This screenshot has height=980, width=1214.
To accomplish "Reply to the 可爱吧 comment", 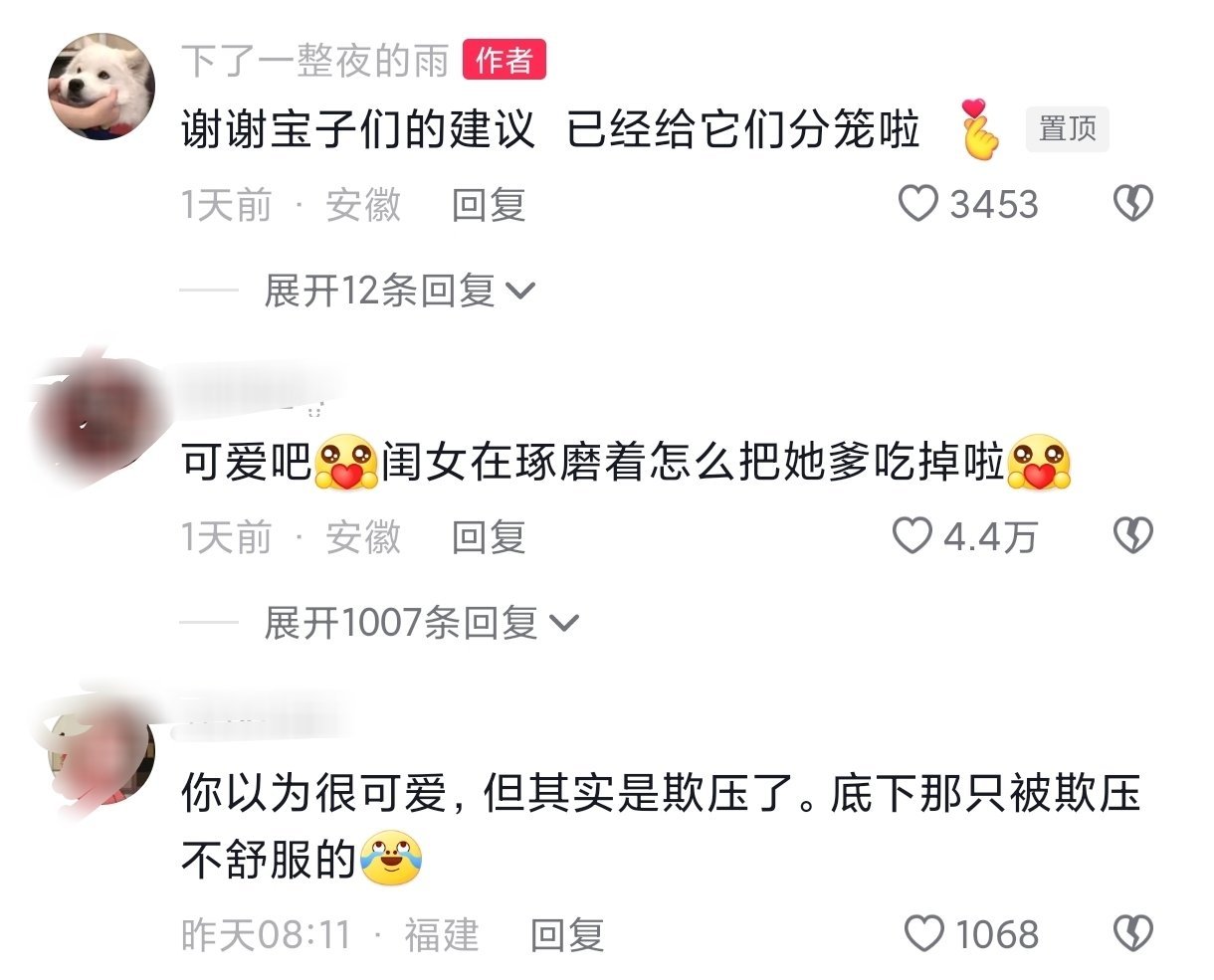I will (x=489, y=537).
